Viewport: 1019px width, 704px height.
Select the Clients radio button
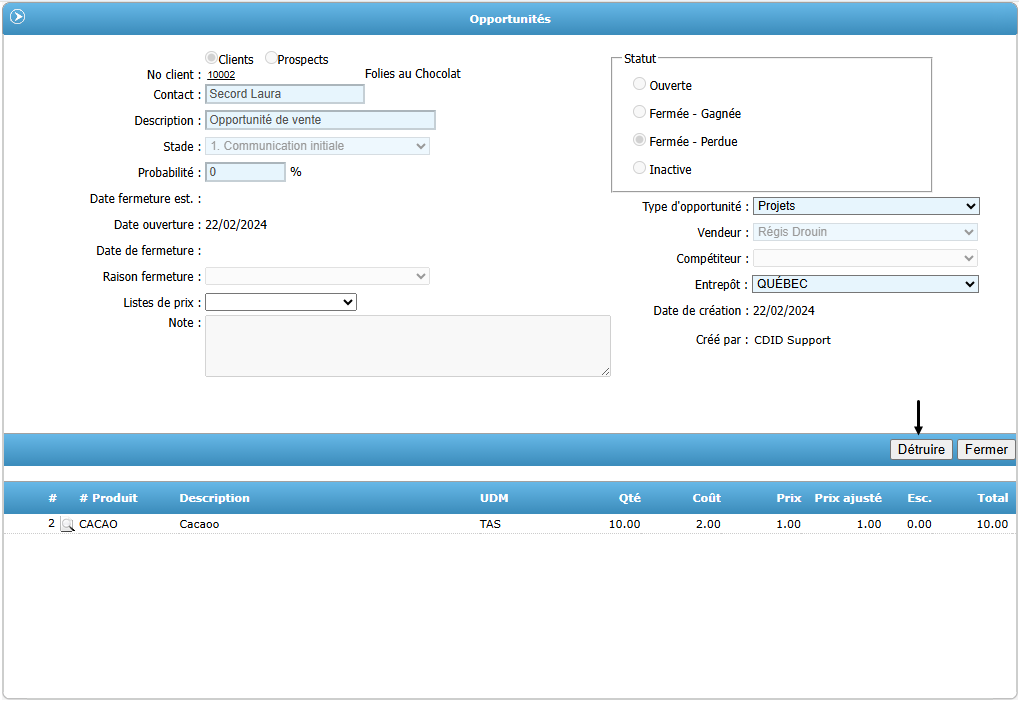click(211, 59)
